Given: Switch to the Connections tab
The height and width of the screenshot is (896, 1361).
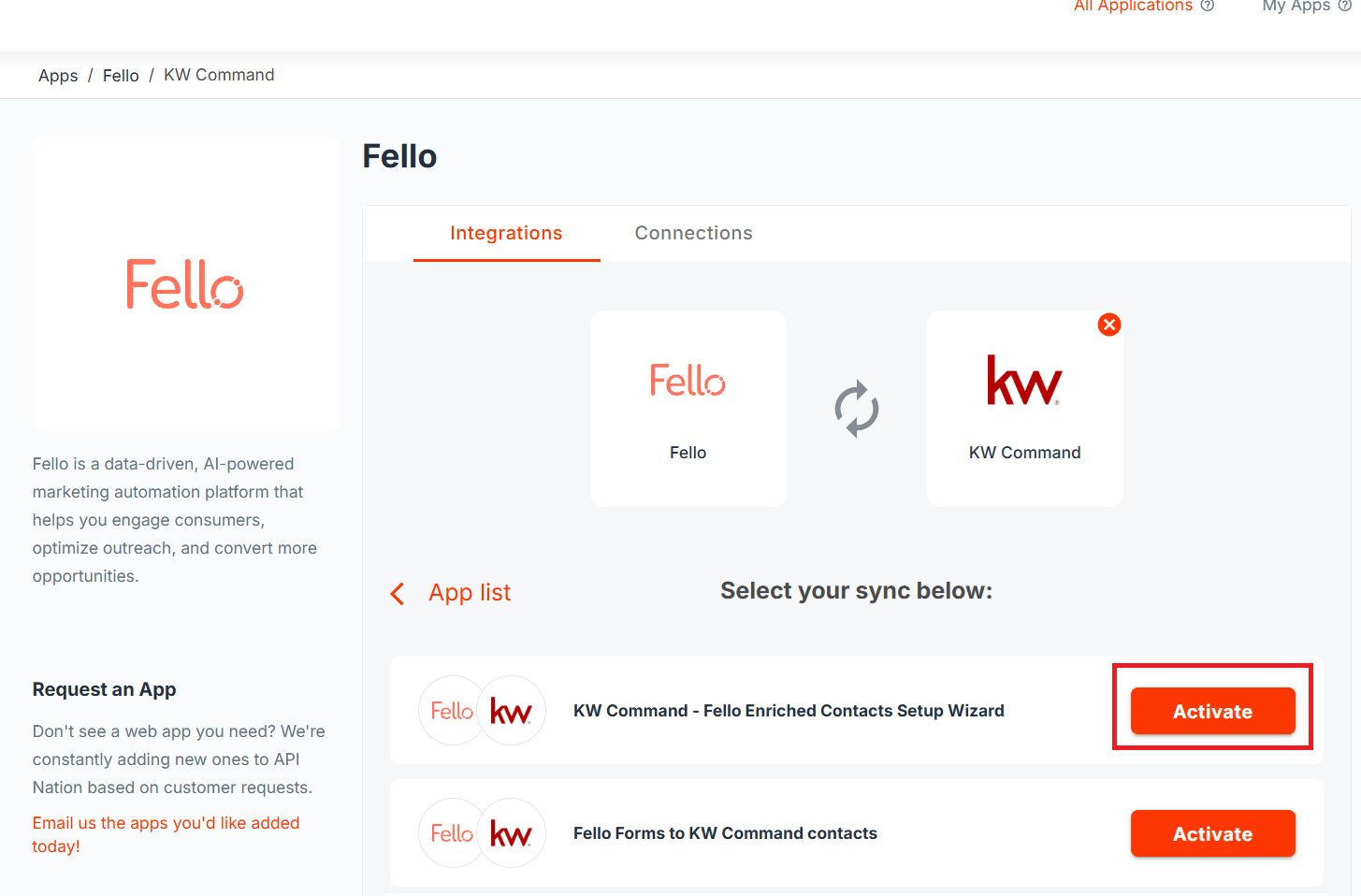Looking at the screenshot, I should 693,233.
